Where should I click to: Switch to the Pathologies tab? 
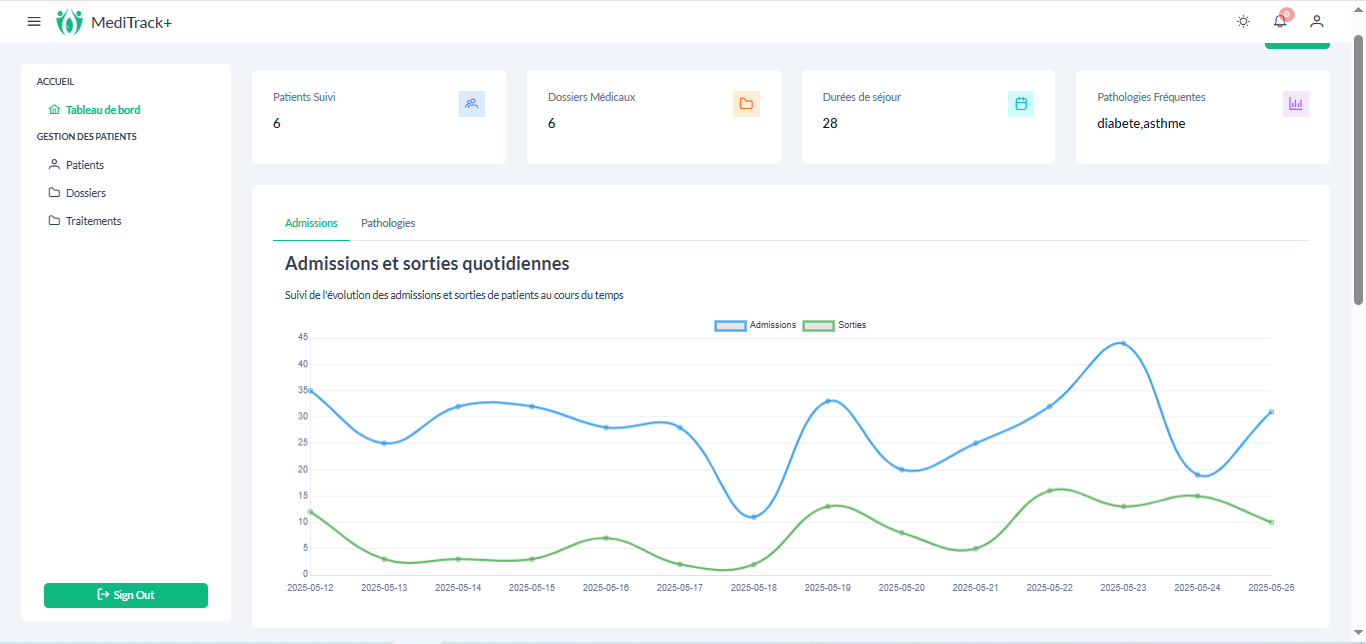(x=388, y=223)
